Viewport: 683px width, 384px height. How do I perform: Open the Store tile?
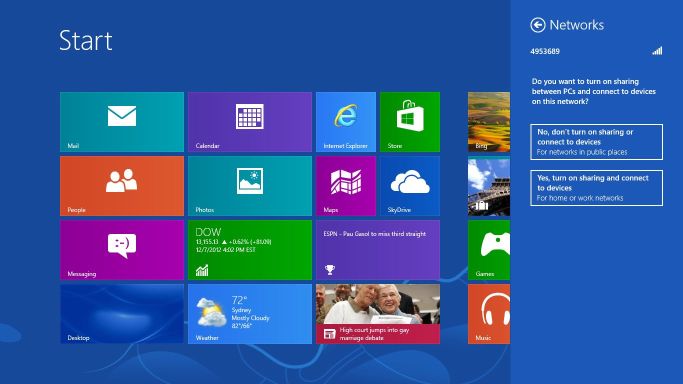(410, 122)
